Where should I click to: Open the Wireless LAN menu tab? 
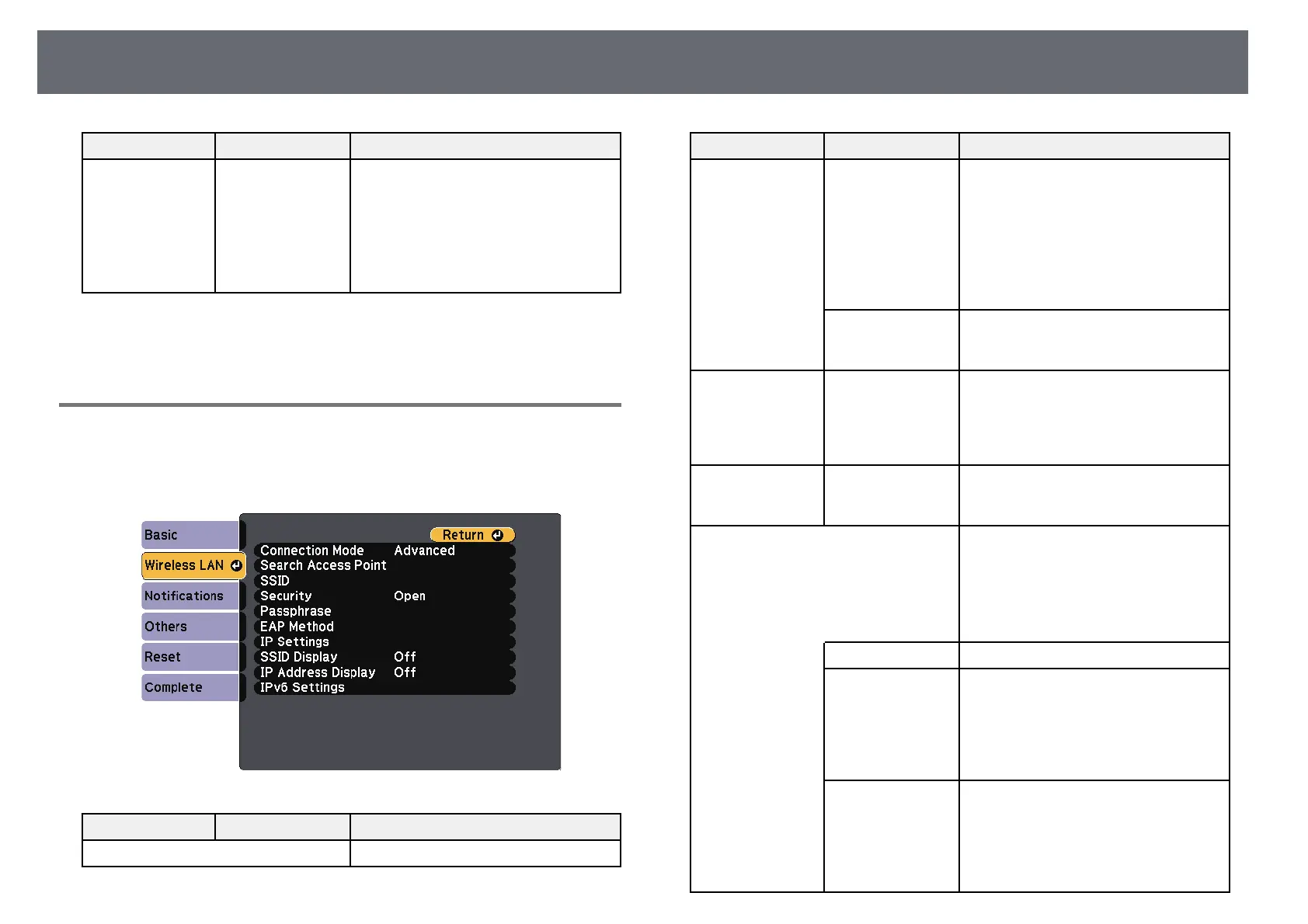193,565
